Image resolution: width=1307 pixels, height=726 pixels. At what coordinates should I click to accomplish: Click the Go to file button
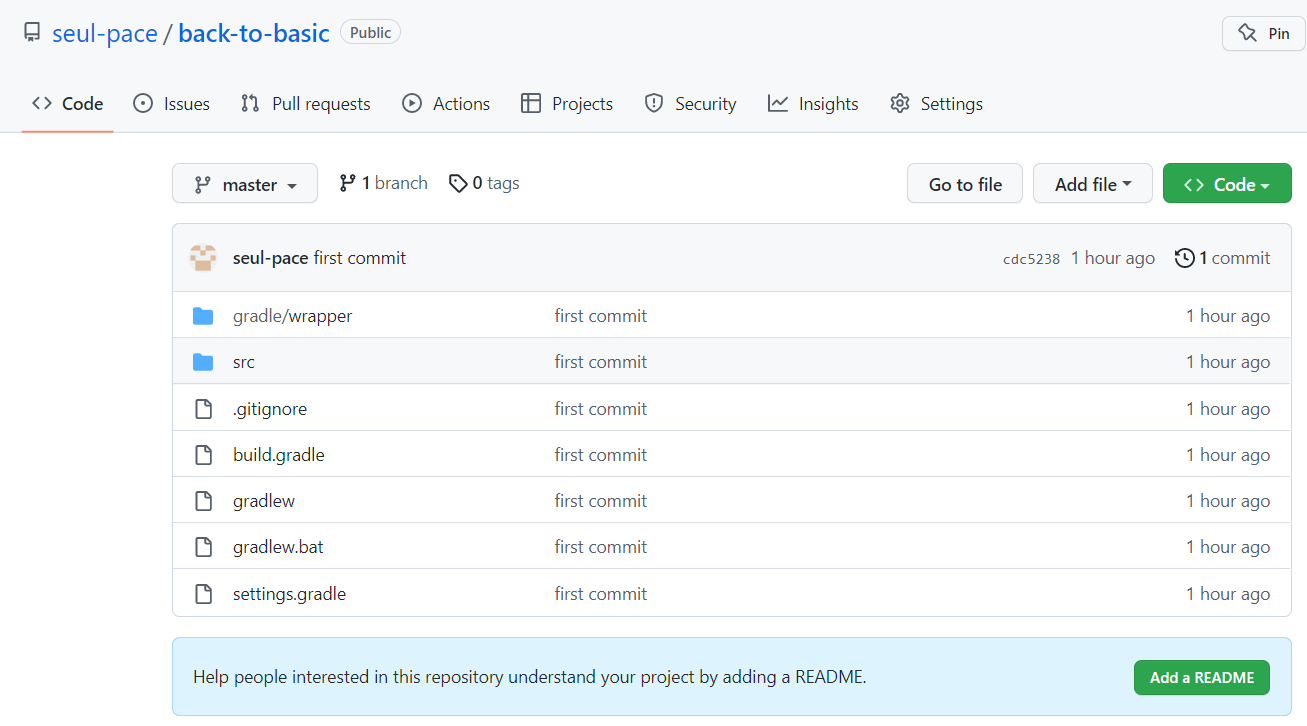[x=965, y=184]
